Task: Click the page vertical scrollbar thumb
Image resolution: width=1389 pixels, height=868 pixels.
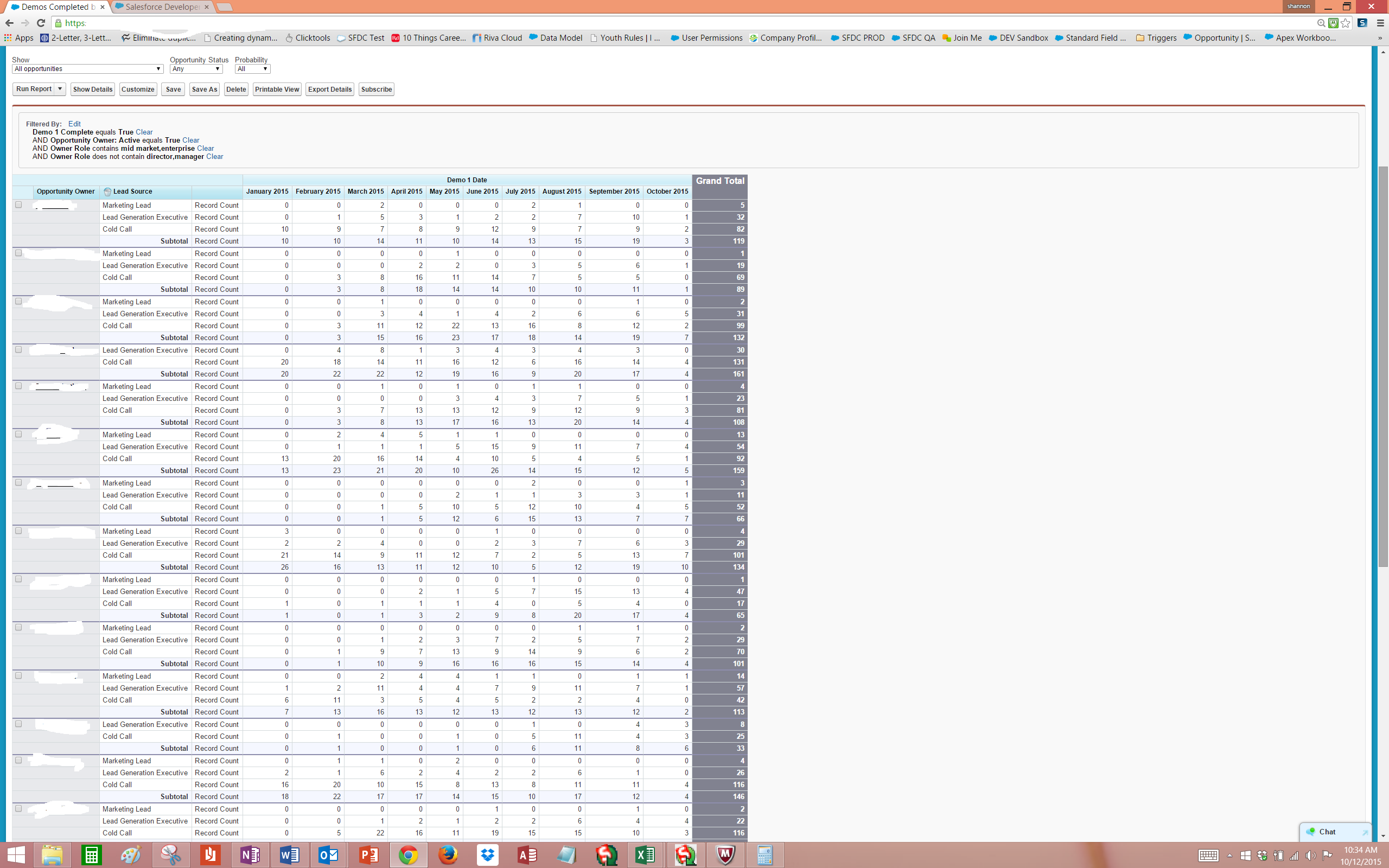Action: coord(1382,367)
